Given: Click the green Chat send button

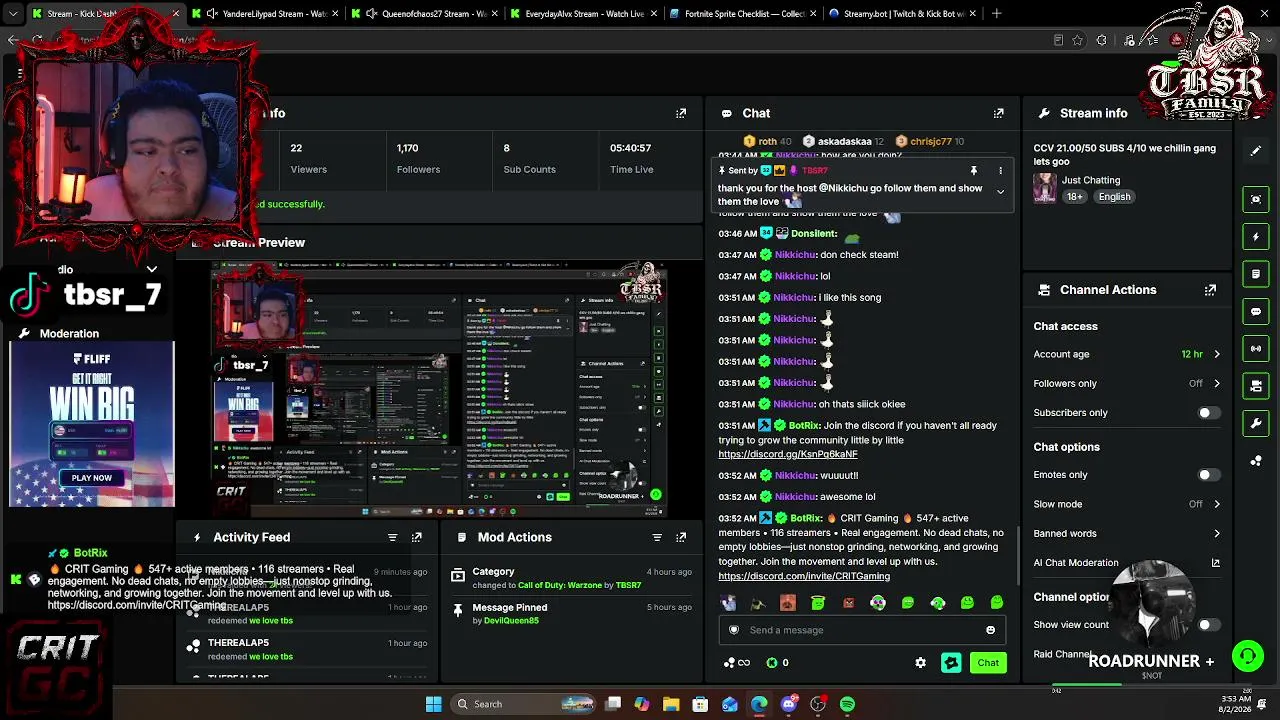Looking at the screenshot, I should pos(988,663).
